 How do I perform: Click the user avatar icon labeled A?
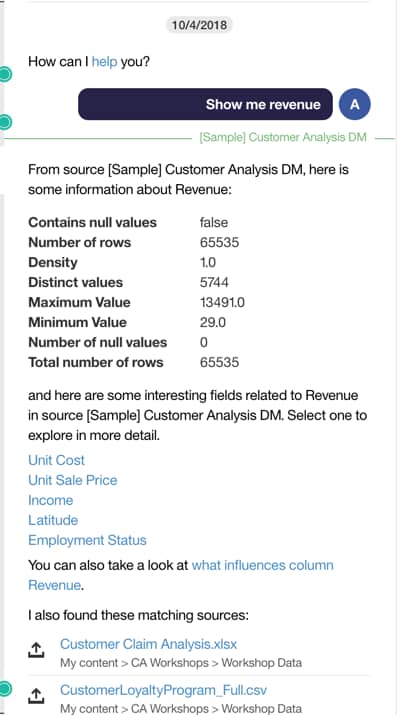coord(355,104)
